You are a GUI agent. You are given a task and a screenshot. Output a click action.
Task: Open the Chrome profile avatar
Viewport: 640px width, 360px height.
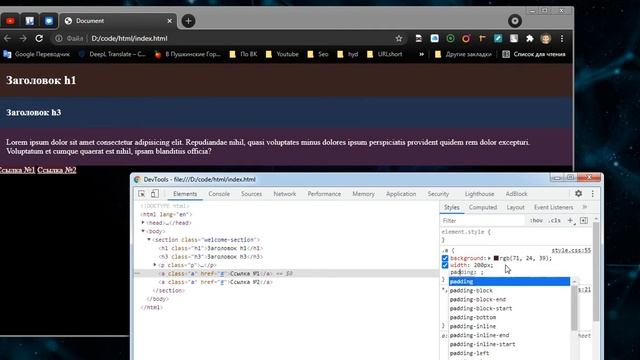point(546,38)
